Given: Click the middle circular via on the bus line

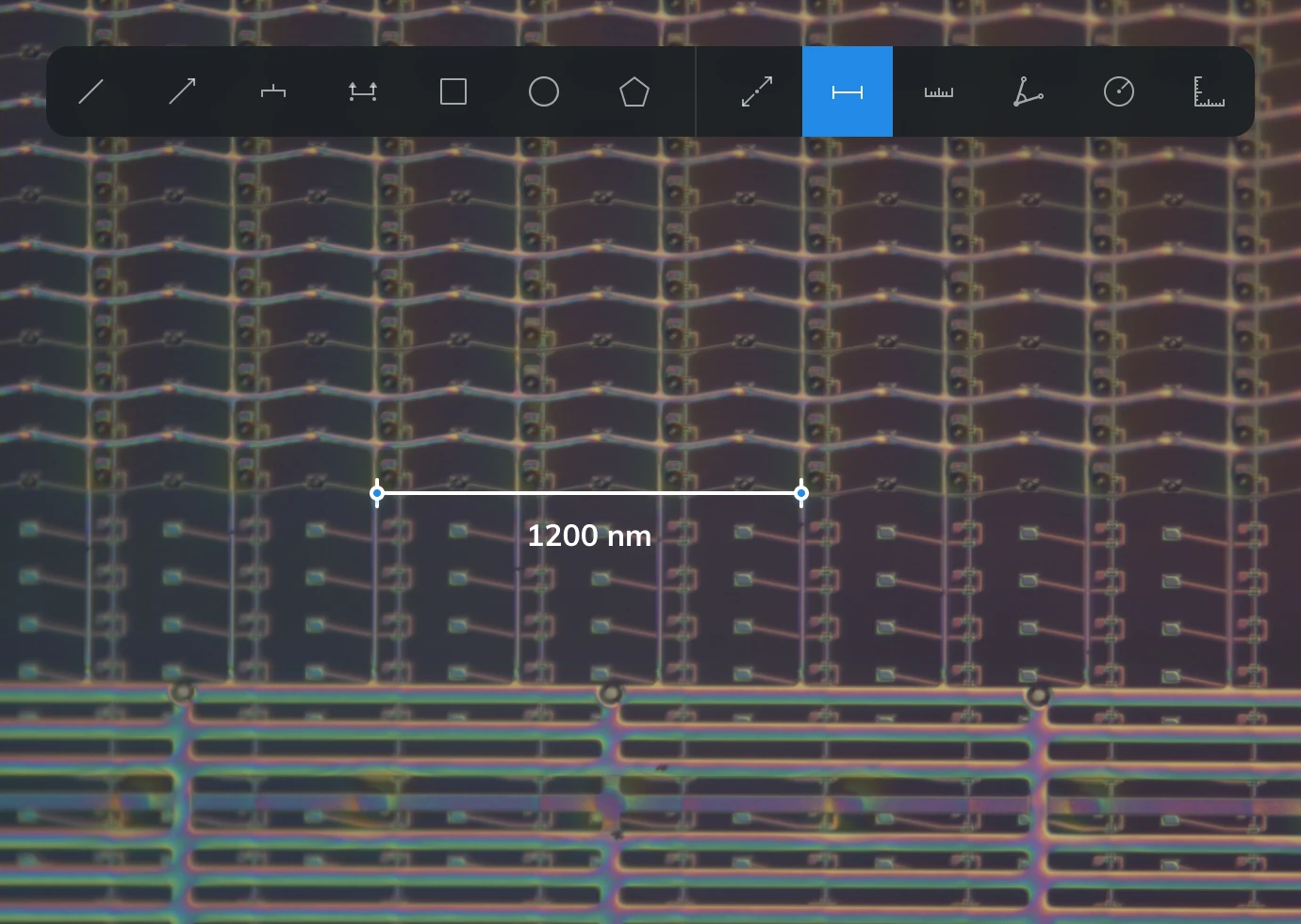Looking at the screenshot, I should [x=611, y=694].
